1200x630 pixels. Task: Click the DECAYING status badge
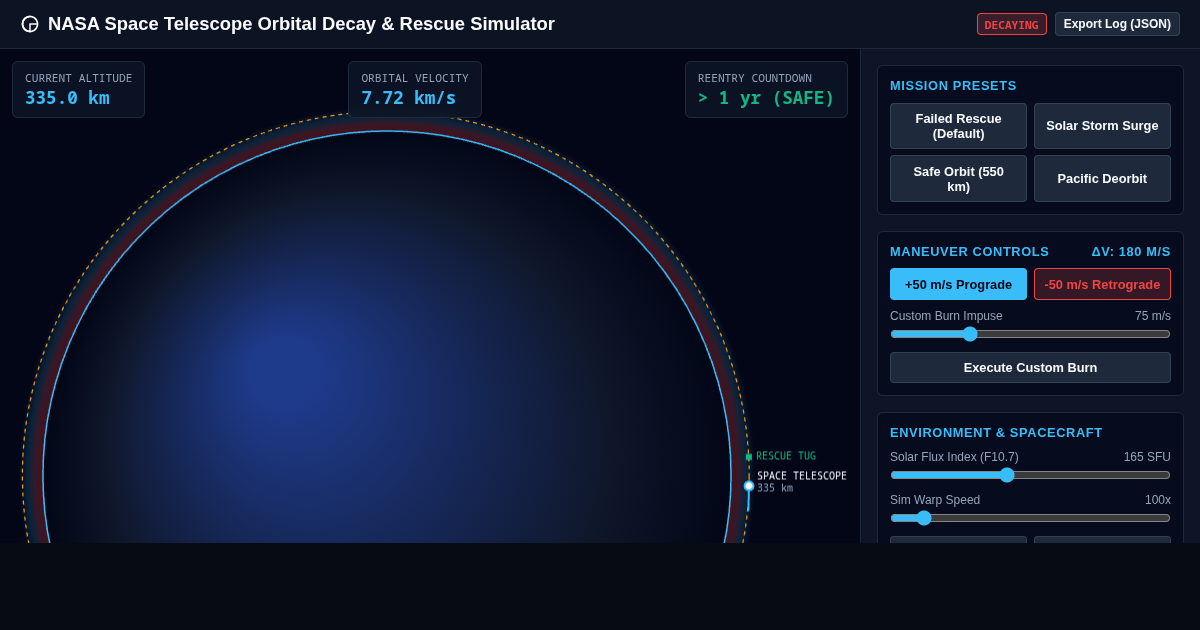1011,24
